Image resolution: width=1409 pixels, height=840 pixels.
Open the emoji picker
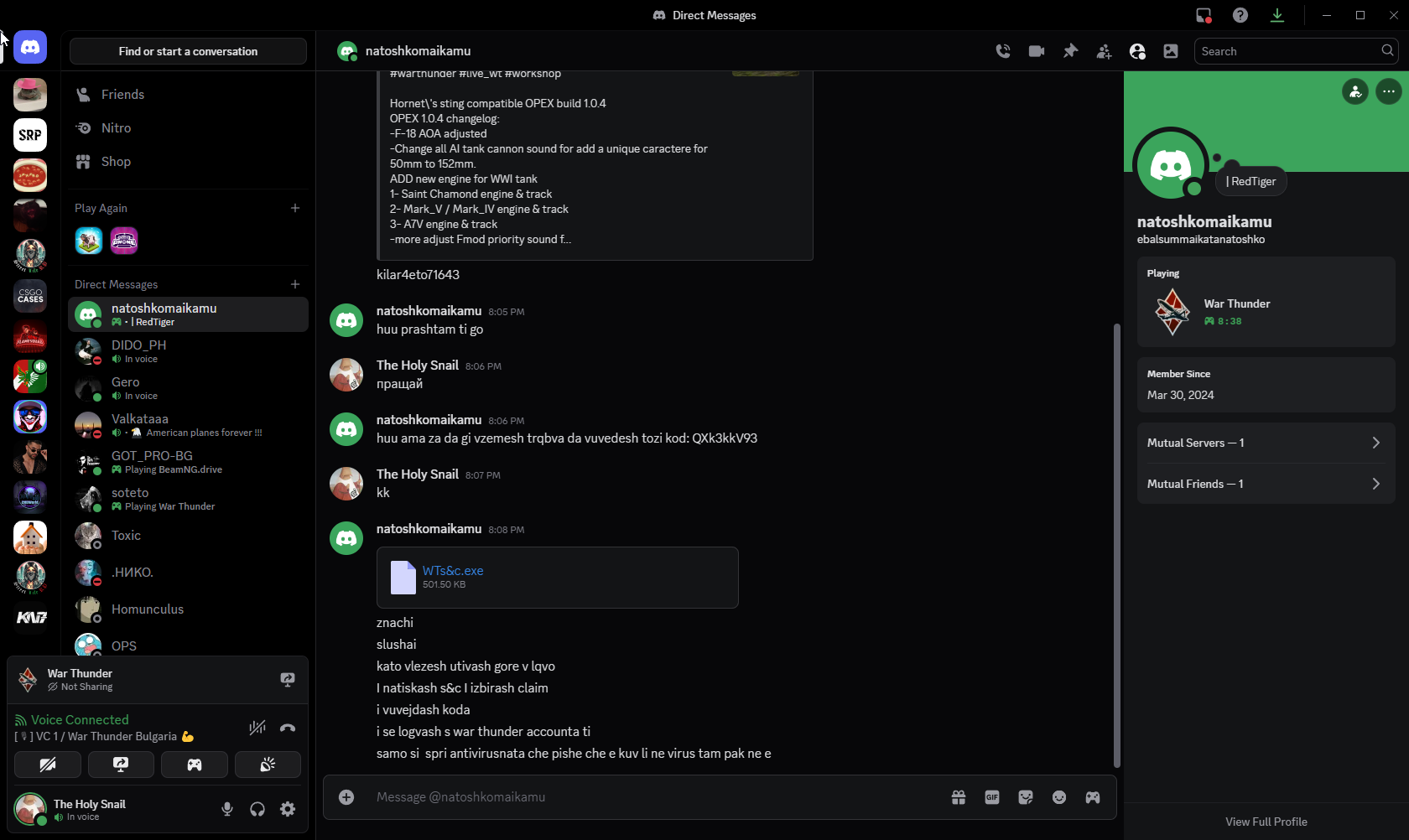[x=1059, y=797]
